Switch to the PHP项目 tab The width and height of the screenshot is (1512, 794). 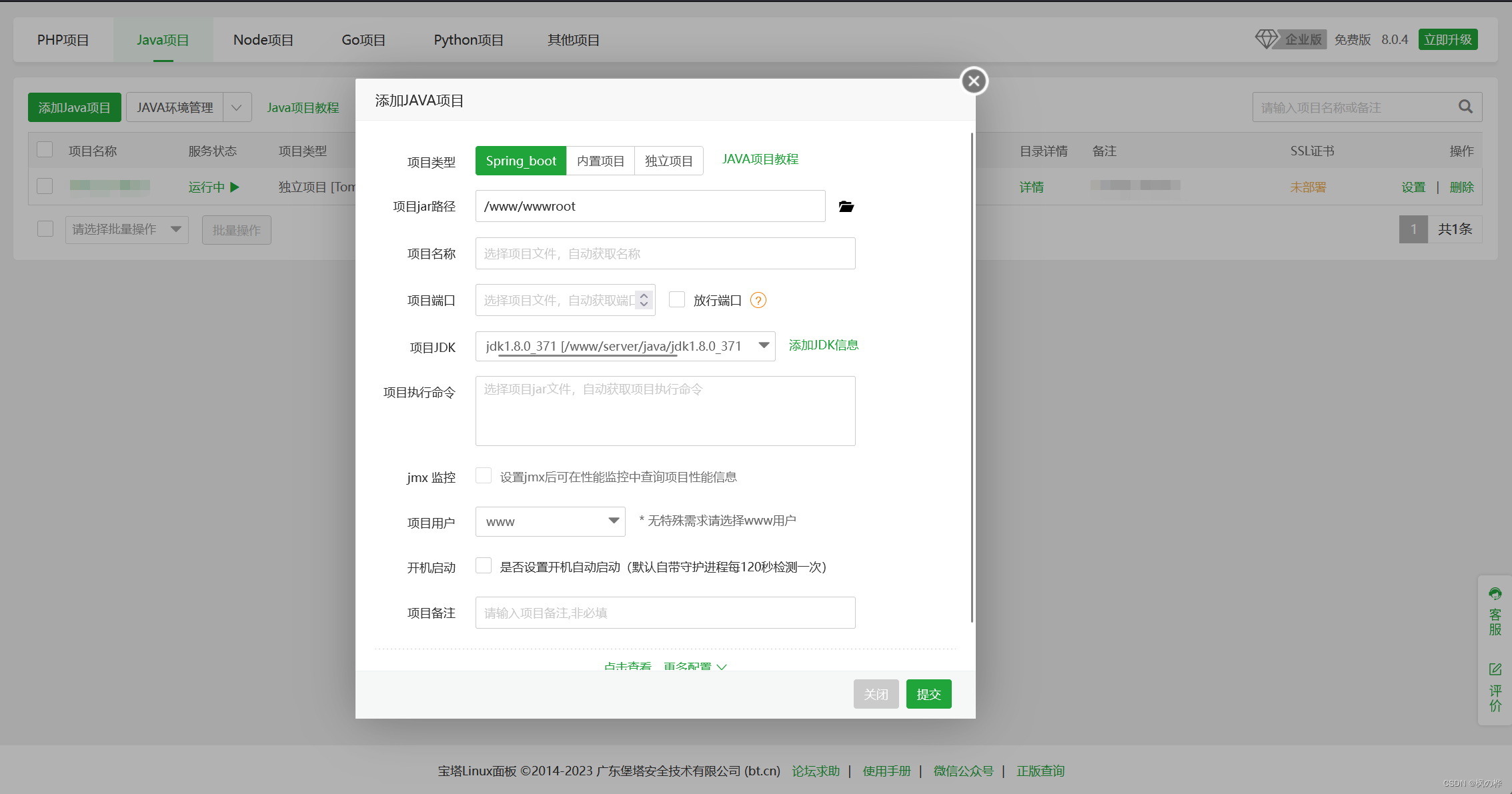click(63, 40)
